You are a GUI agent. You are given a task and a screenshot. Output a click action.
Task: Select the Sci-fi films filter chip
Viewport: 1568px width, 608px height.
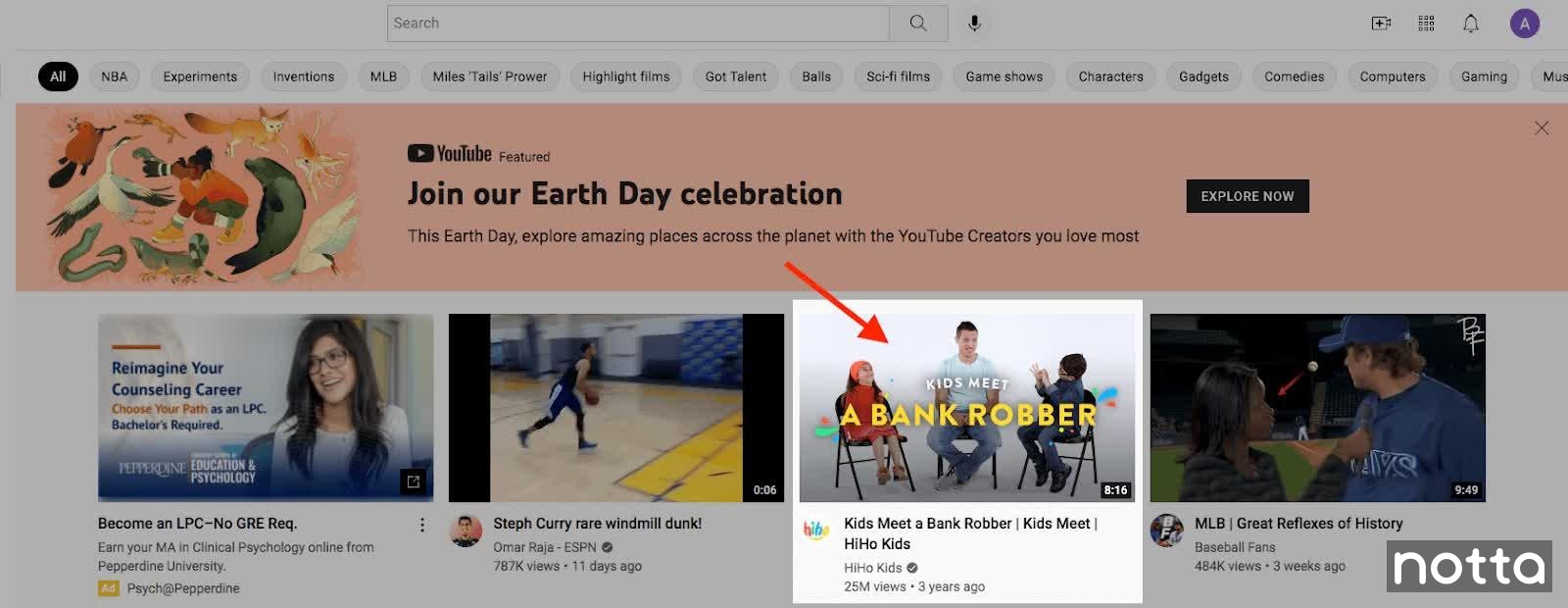(x=898, y=76)
